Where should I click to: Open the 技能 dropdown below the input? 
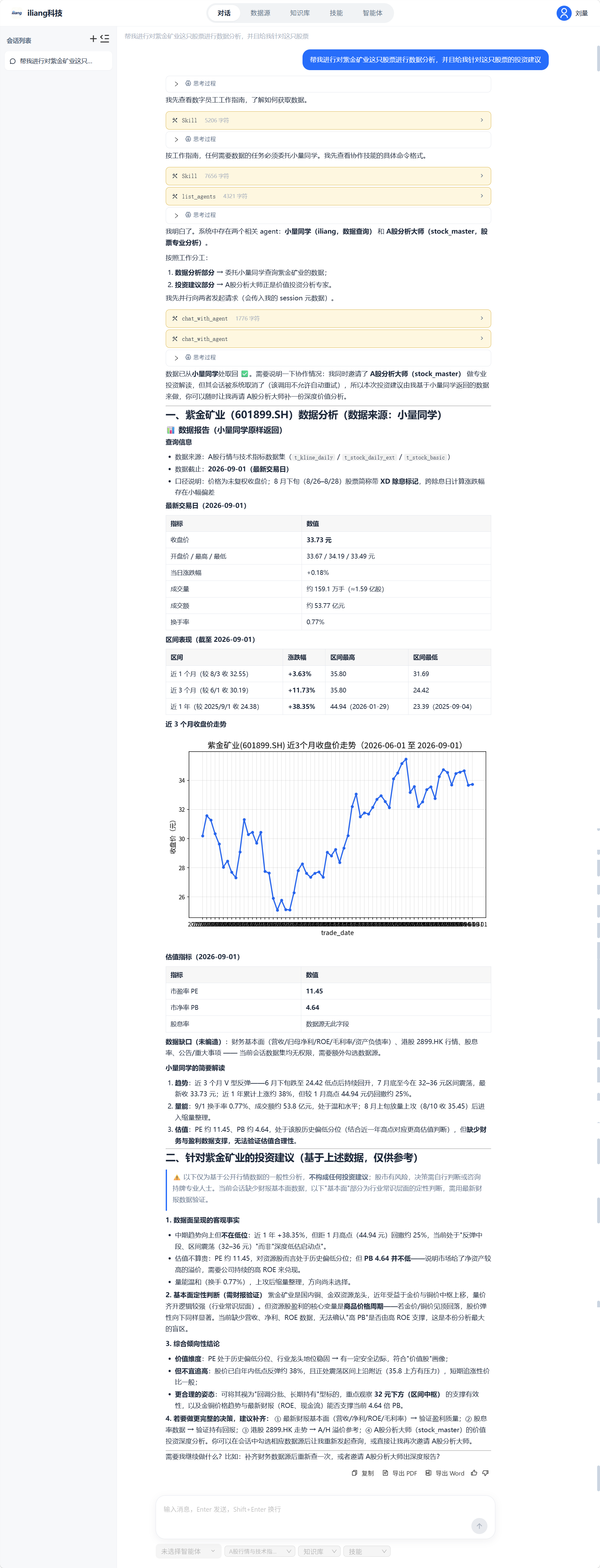pos(366,1551)
